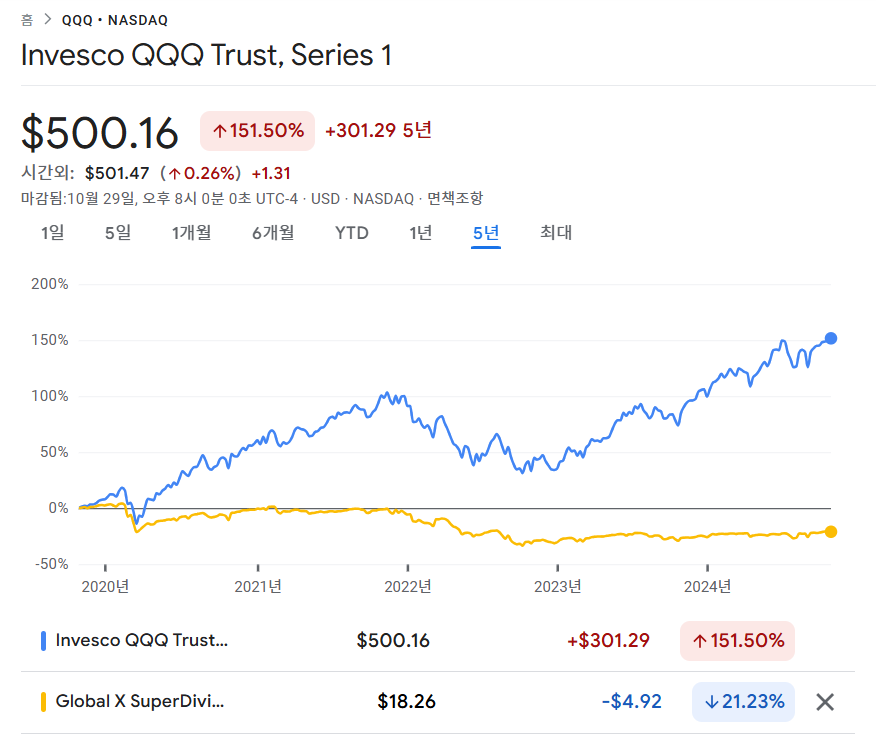Click the 151.50% up-arrow badge near the price
Image resolution: width=876 pixels, height=739 pixels.
tap(258, 131)
